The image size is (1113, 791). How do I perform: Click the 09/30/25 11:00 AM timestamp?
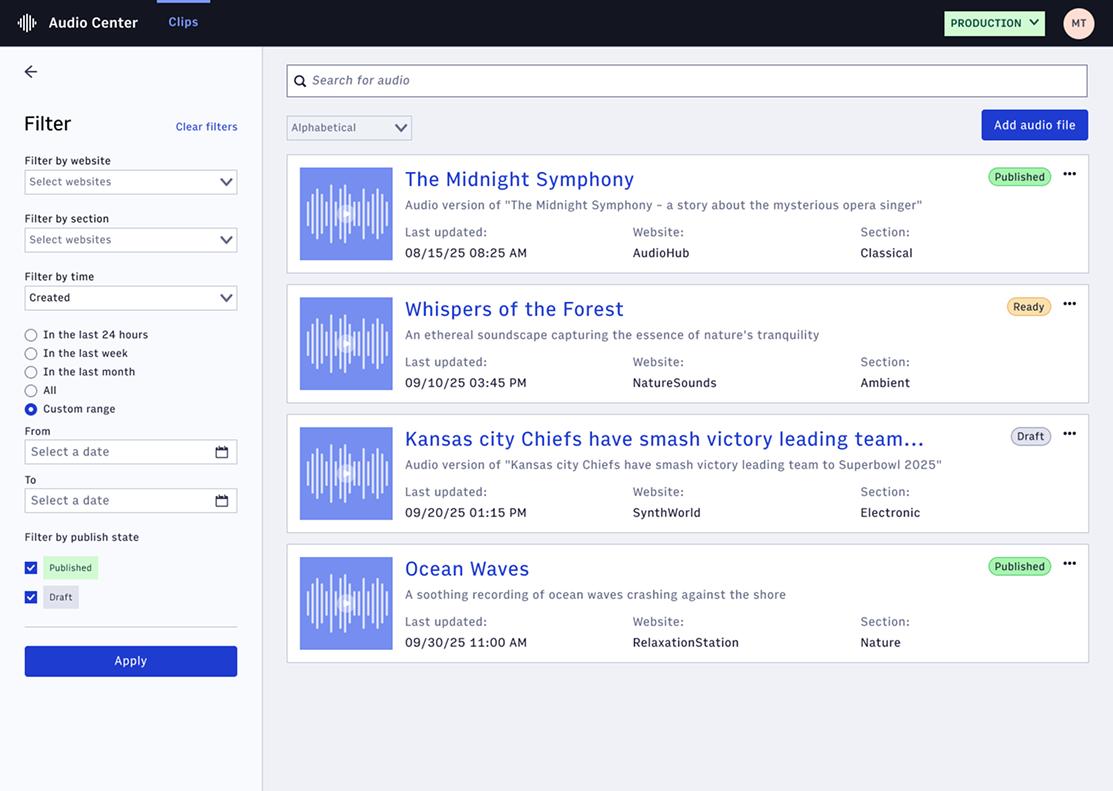pyautogui.click(x=466, y=643)
